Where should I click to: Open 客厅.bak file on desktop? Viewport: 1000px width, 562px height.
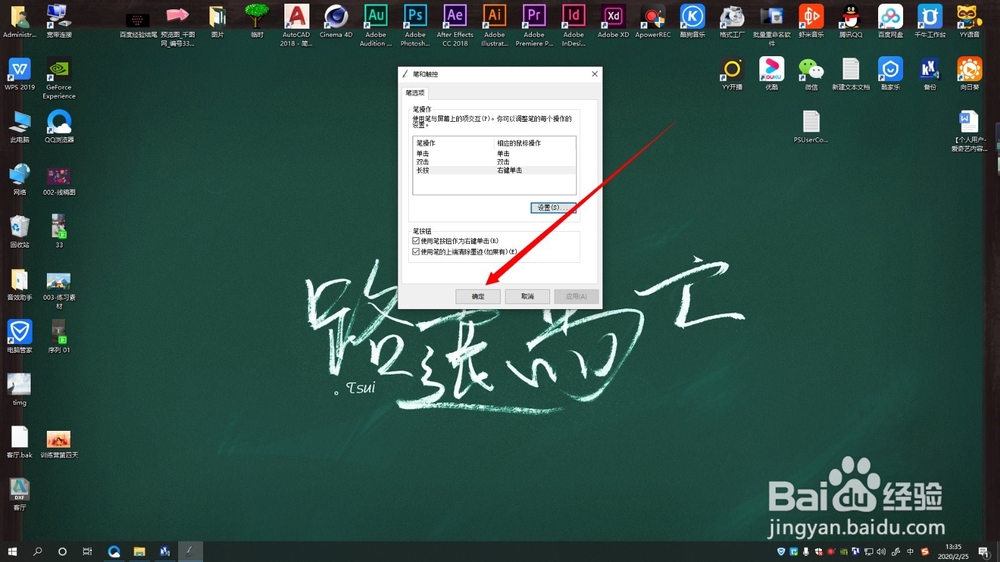point(20,442)
